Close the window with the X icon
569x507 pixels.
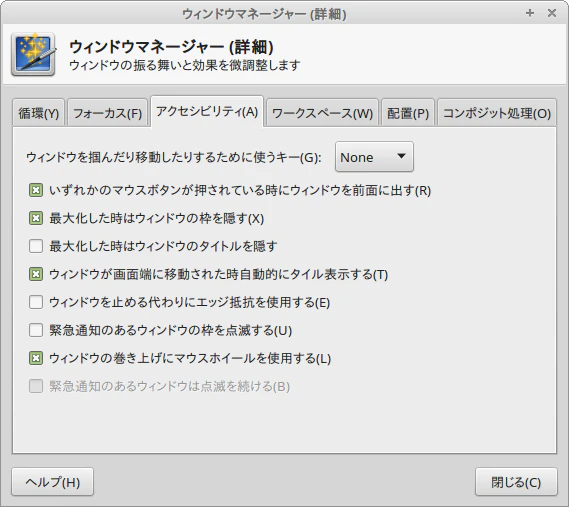552,13
